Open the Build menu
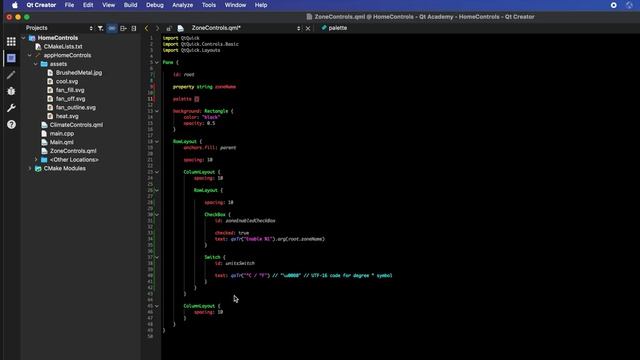This screenshot has width=640, height=360. 131,5
